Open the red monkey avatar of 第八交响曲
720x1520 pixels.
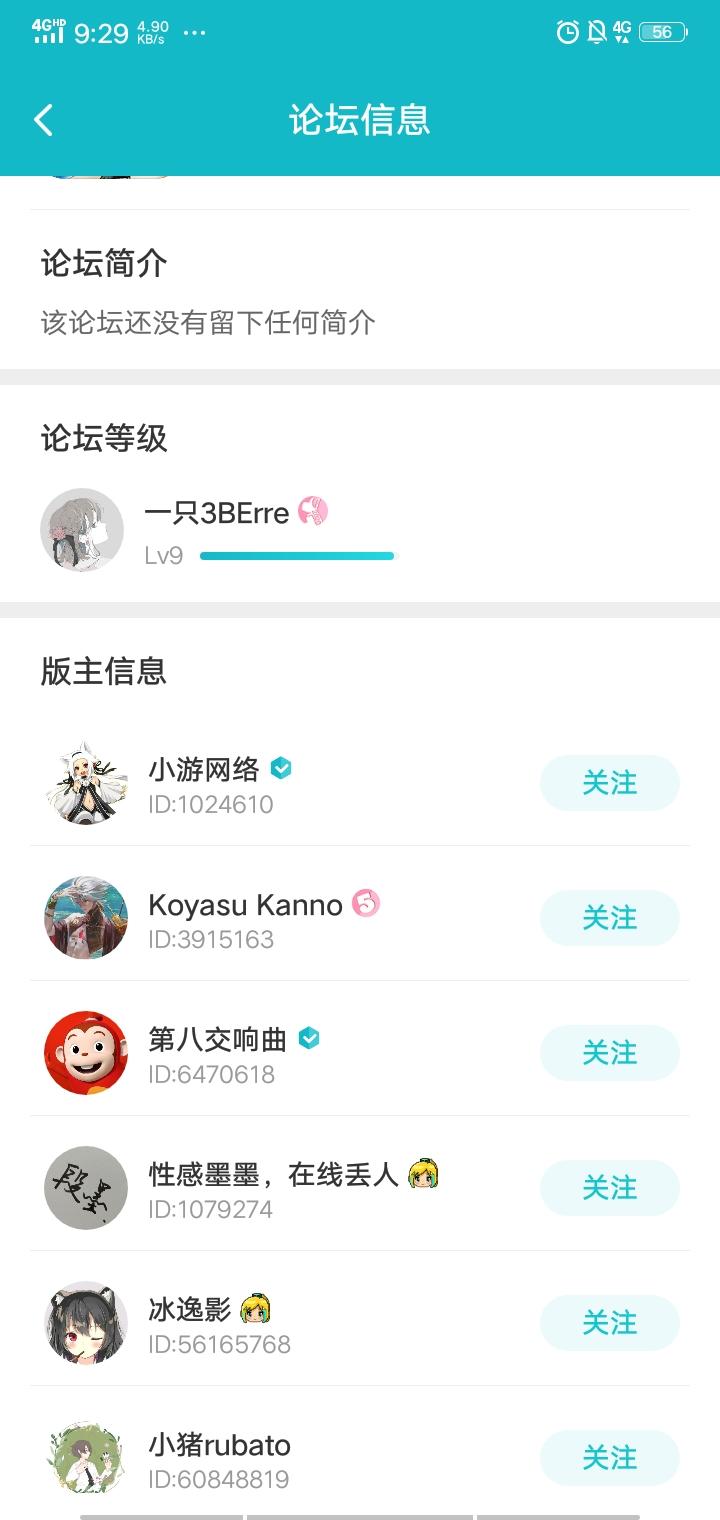tap(86, 1053)
